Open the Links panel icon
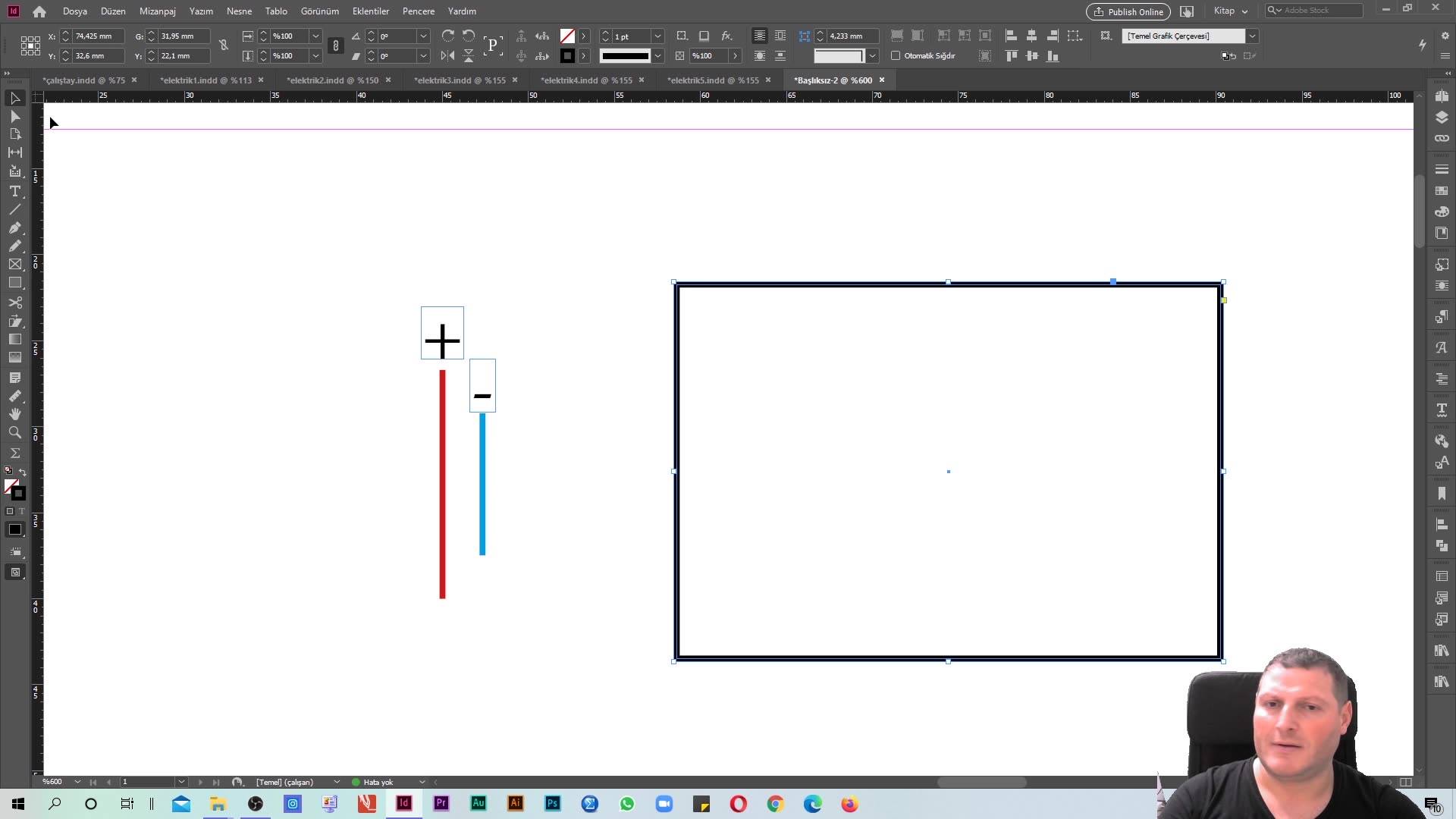This screenshot has height=819, width=1456. point(1442,138)
